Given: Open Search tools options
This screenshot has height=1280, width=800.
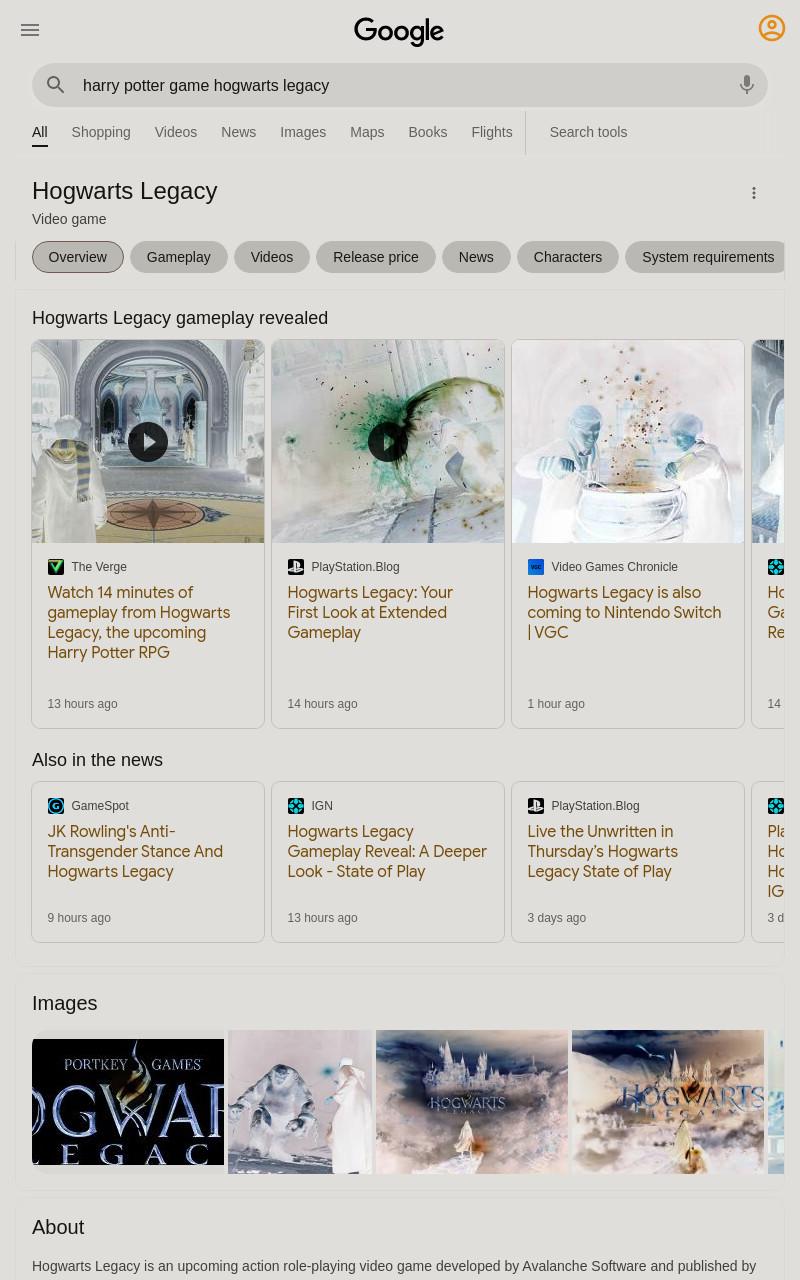Looking at the screenshot, I should [588, 132].
